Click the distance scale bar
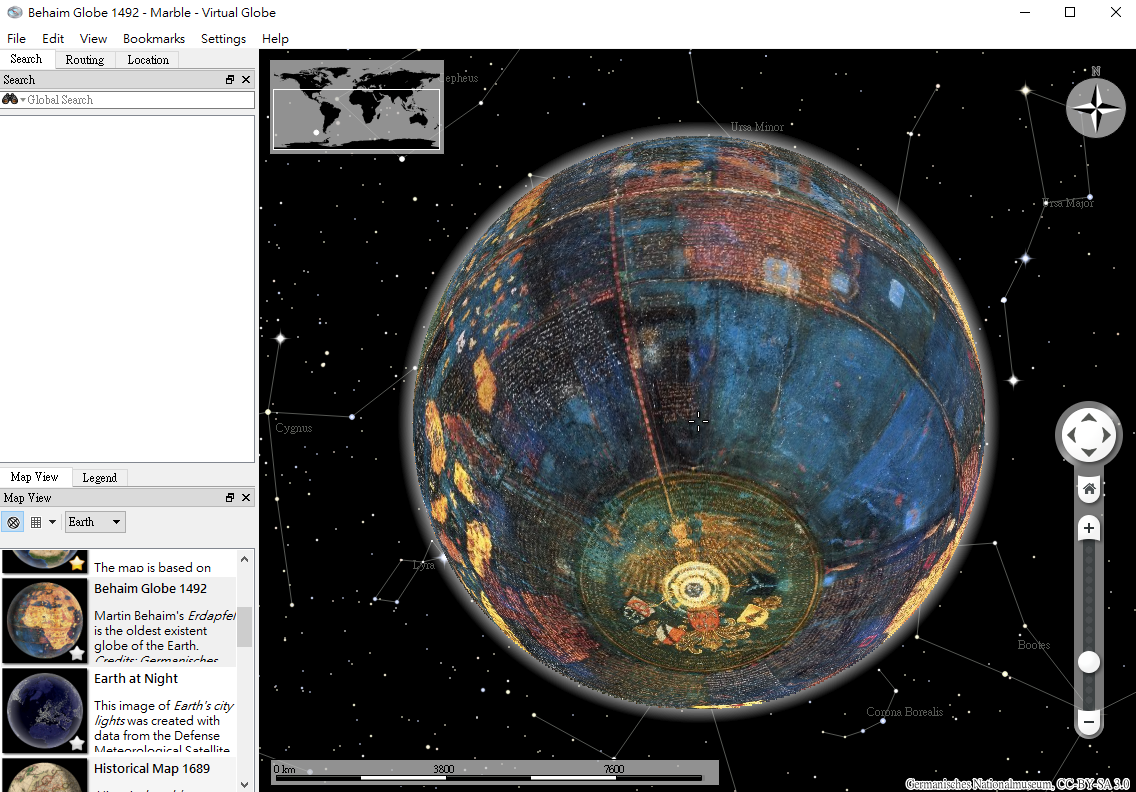Viewport: 1136px width, 792px height. tap(494, 772)
